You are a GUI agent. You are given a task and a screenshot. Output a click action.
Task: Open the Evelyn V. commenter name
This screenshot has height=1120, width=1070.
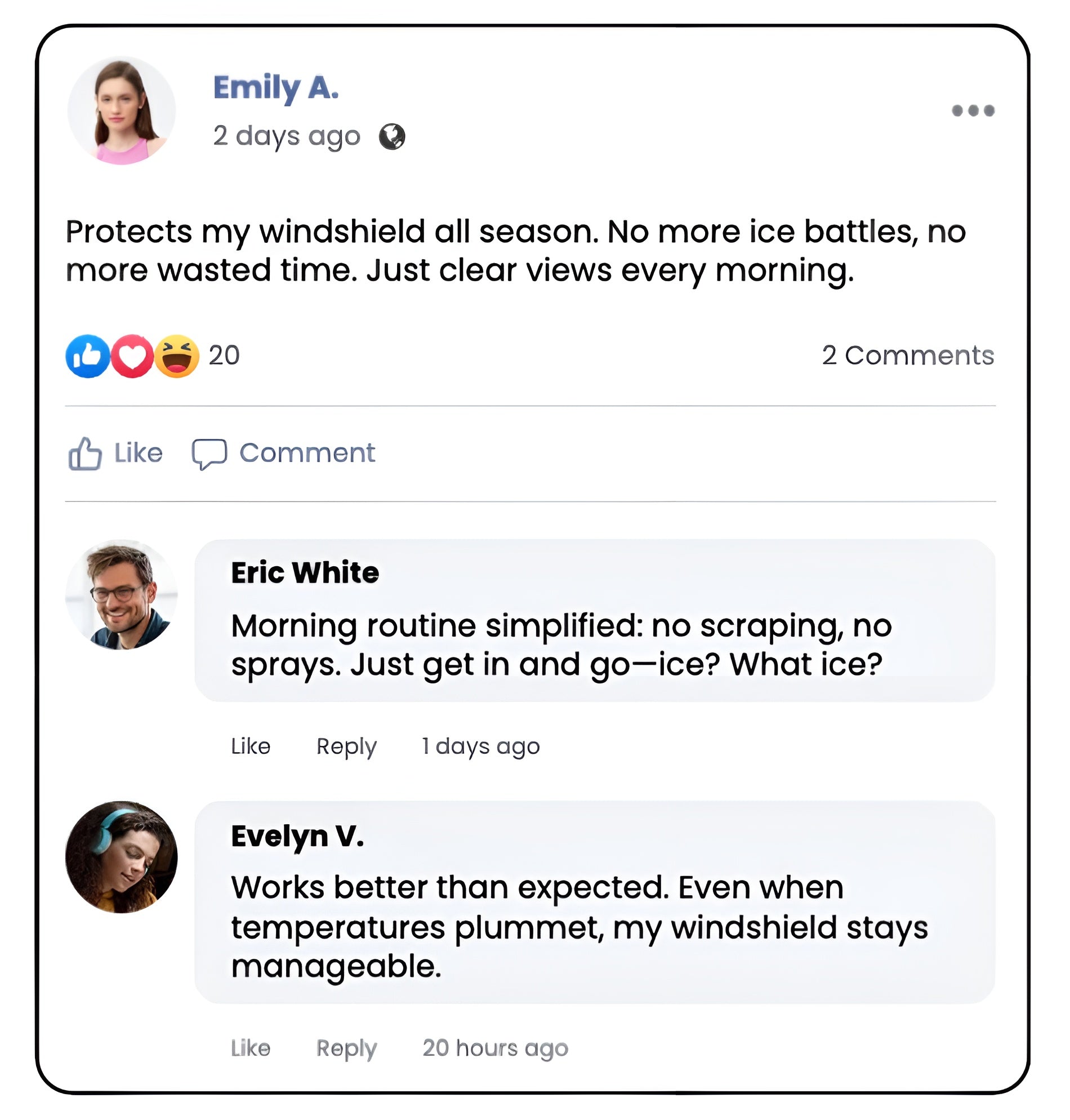pos(297,836)
